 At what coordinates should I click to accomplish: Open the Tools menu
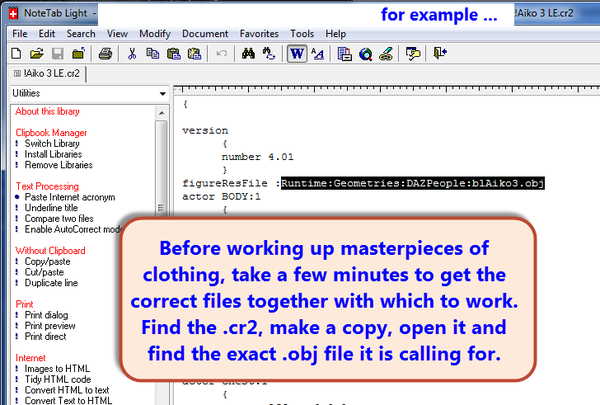[x=302, y=34]
